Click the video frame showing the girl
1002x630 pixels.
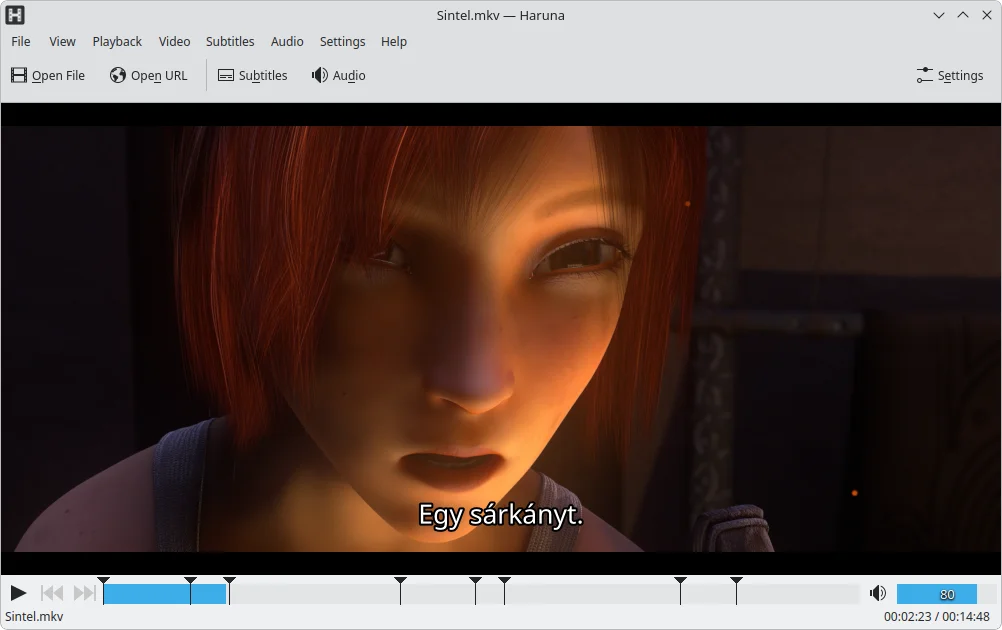(501, 339)
